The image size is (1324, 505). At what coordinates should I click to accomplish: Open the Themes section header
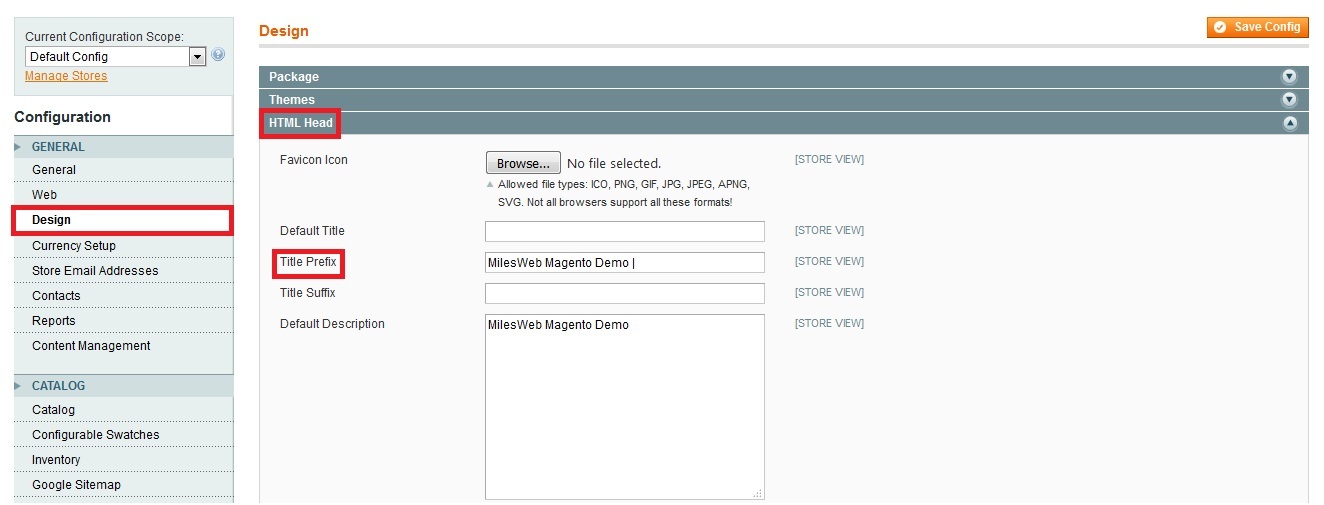point(784,100)
